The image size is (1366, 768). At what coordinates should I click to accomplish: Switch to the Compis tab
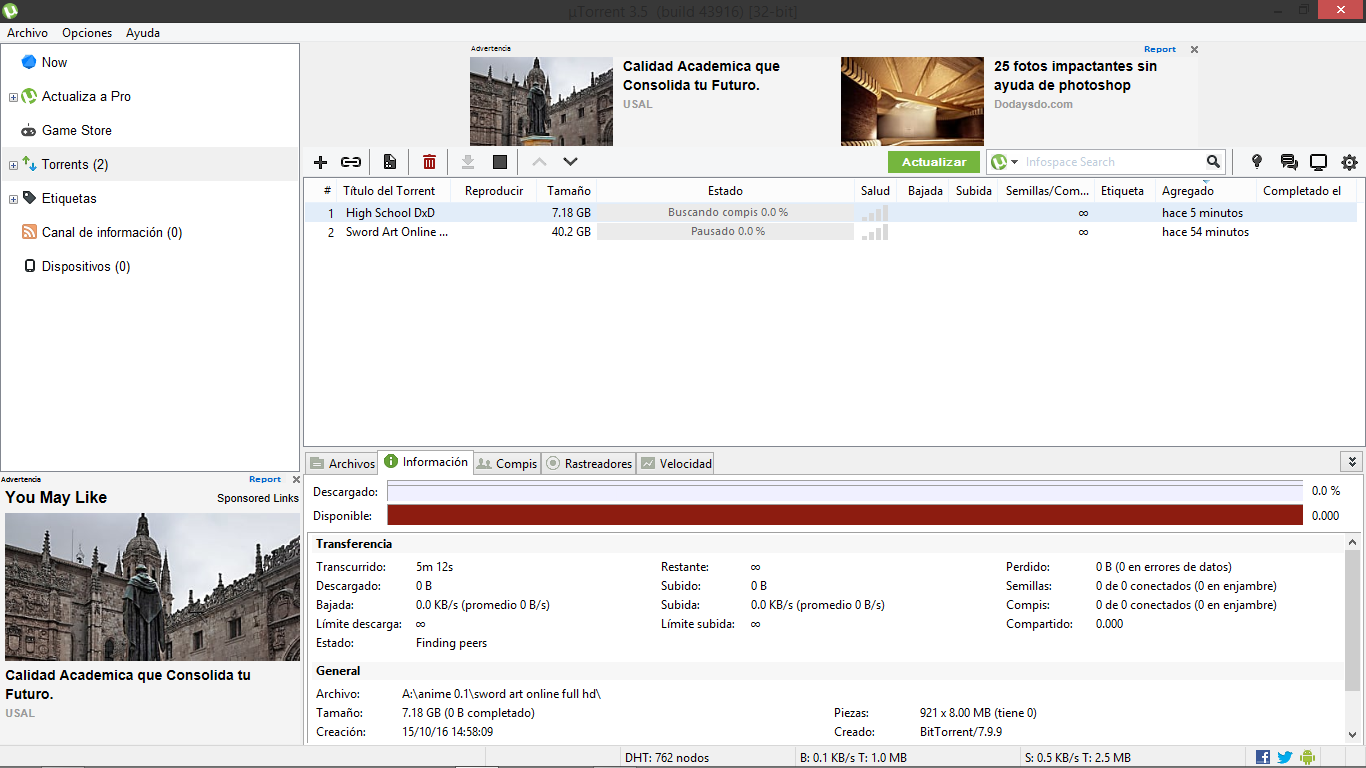[x=507, y=463]
